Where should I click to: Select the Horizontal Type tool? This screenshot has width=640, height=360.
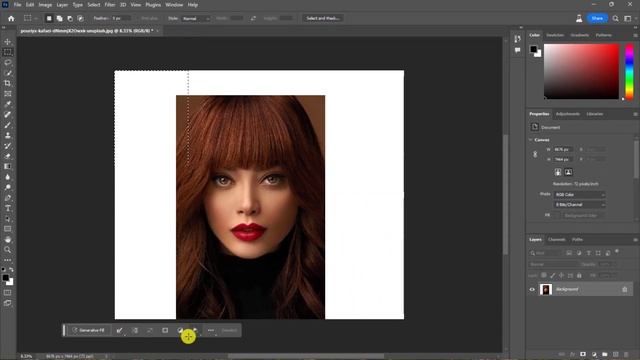(x=7, y=208)
